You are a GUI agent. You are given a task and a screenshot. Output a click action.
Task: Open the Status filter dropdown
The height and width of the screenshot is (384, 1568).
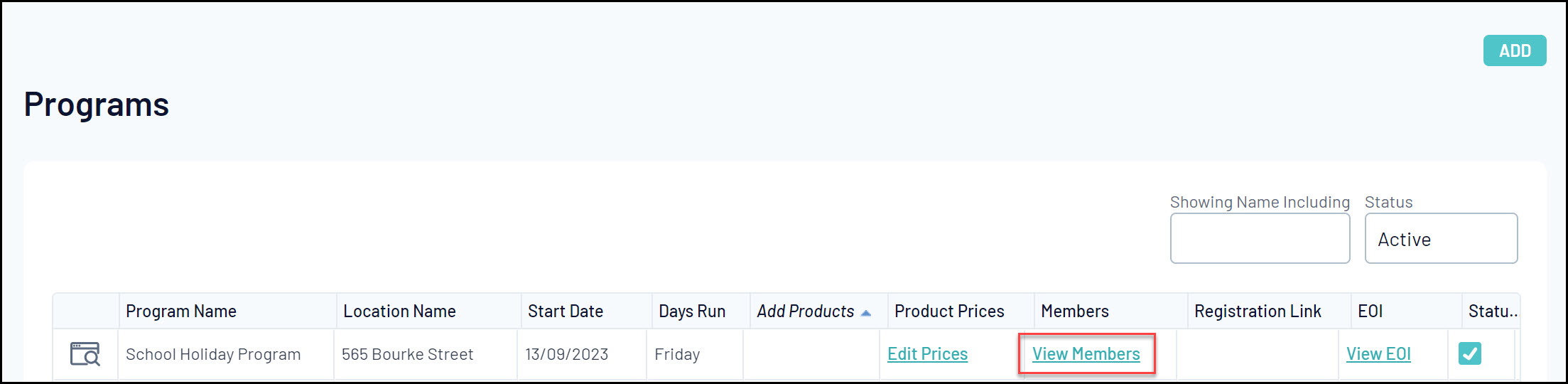tap(1440, 239)
